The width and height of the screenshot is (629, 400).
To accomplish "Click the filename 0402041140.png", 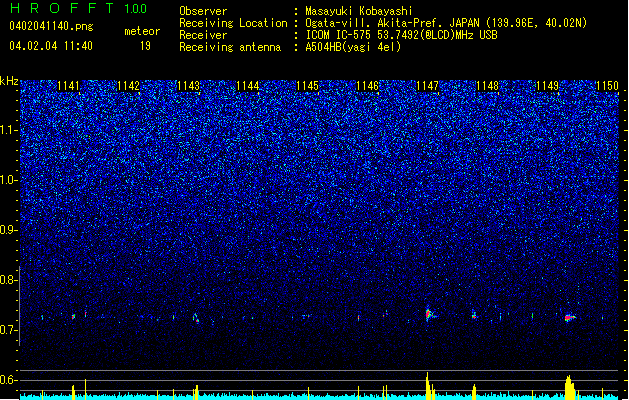I will coord(51,26).
